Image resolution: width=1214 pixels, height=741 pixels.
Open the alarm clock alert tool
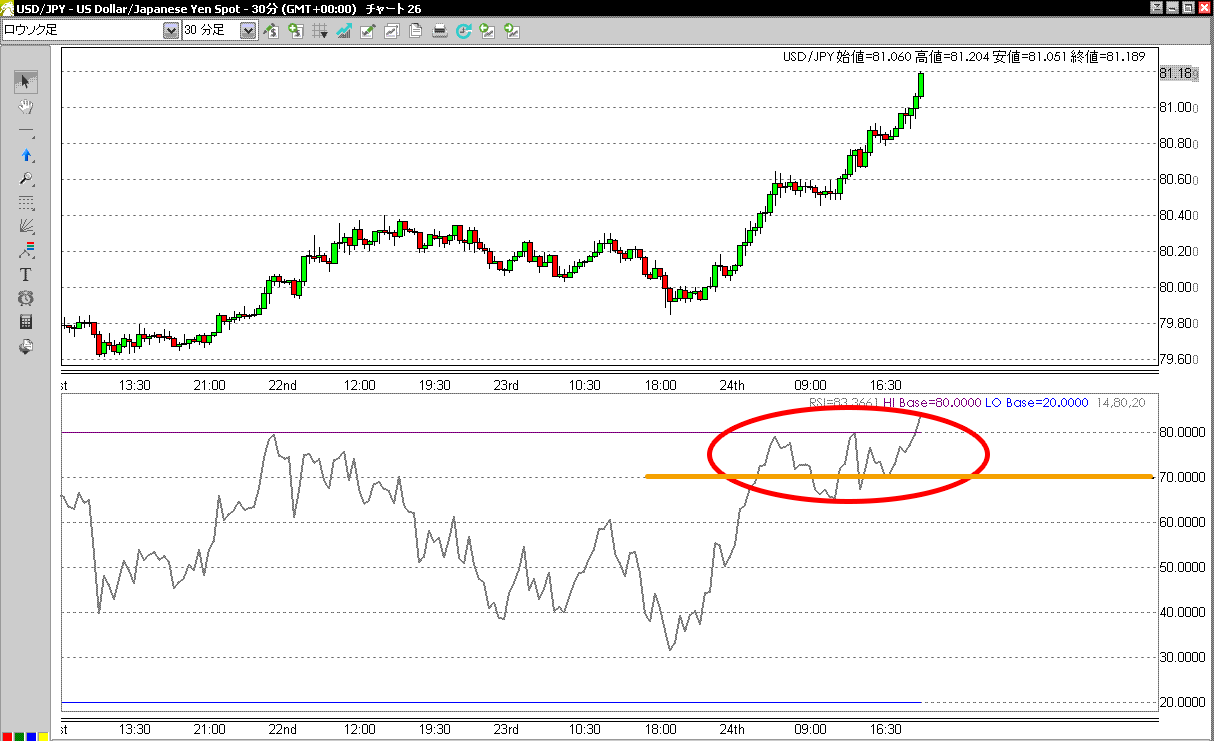pos(26,299)
